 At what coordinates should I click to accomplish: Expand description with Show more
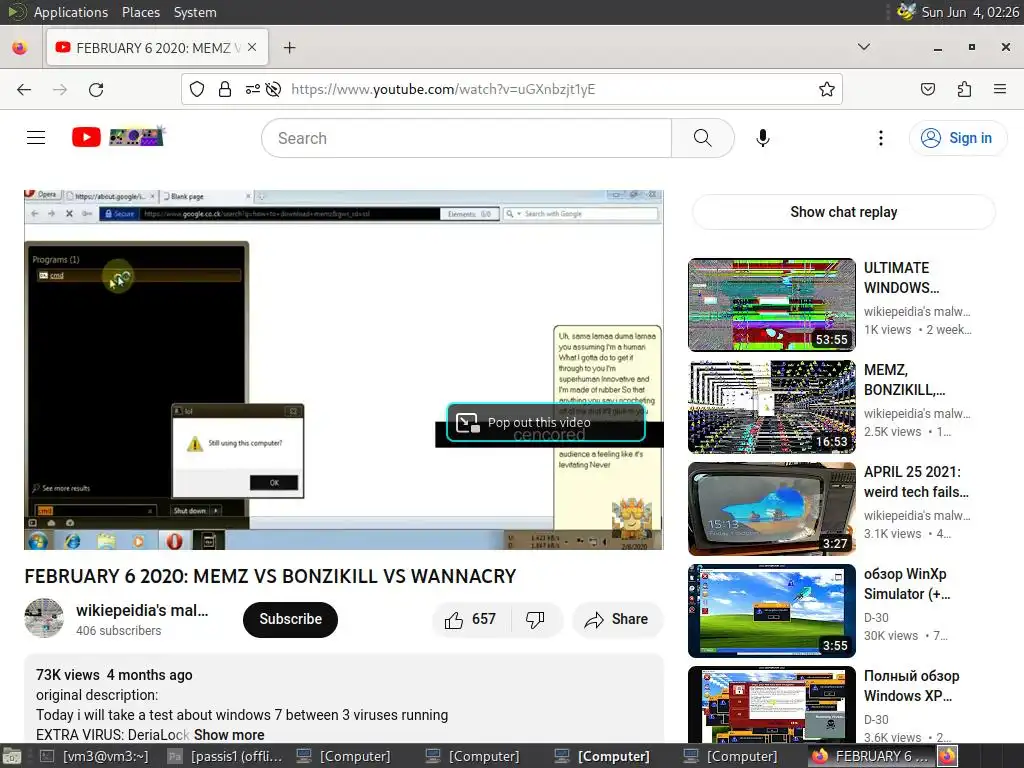(229, 735)
